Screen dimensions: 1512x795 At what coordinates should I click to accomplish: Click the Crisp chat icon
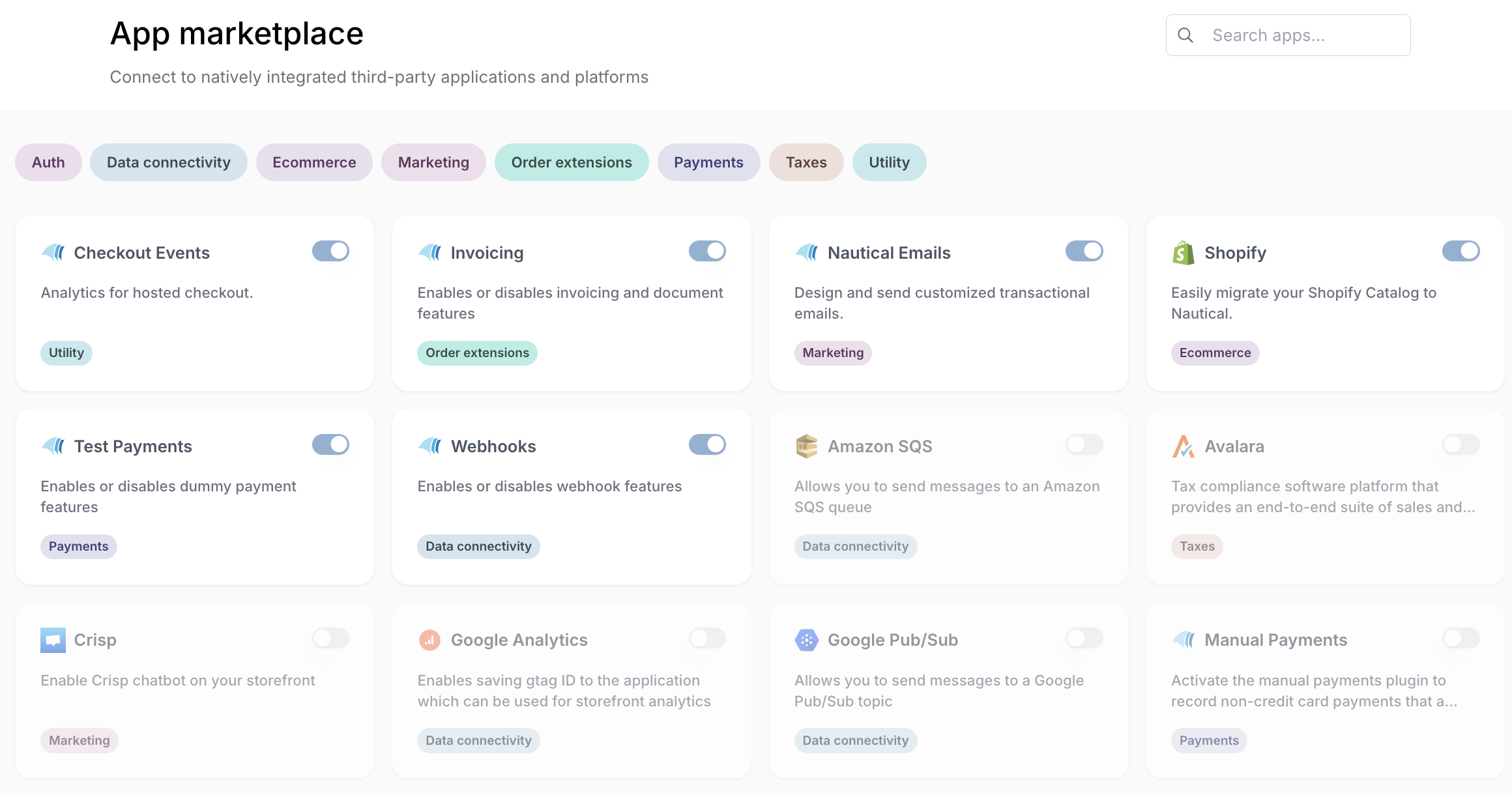[x=53, y=640]
